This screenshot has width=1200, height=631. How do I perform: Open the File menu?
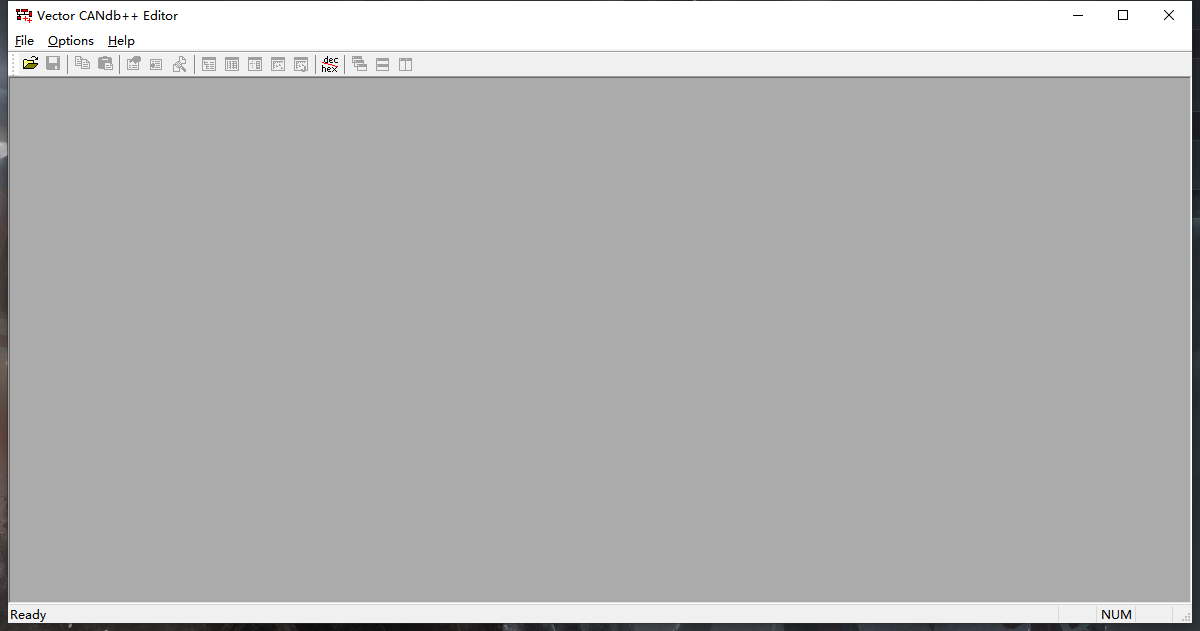click(x=24, y=41)
